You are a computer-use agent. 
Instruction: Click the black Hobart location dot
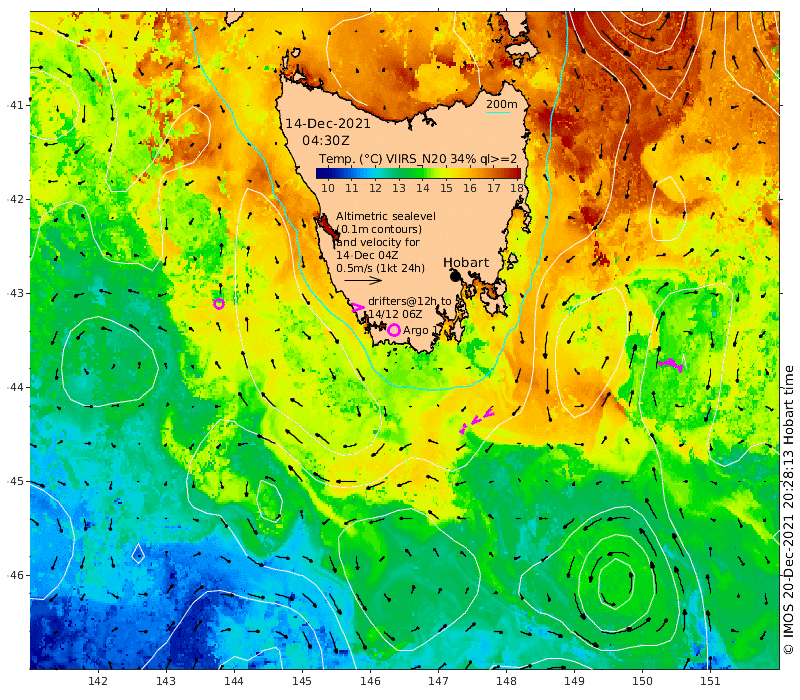pos(455,276)
